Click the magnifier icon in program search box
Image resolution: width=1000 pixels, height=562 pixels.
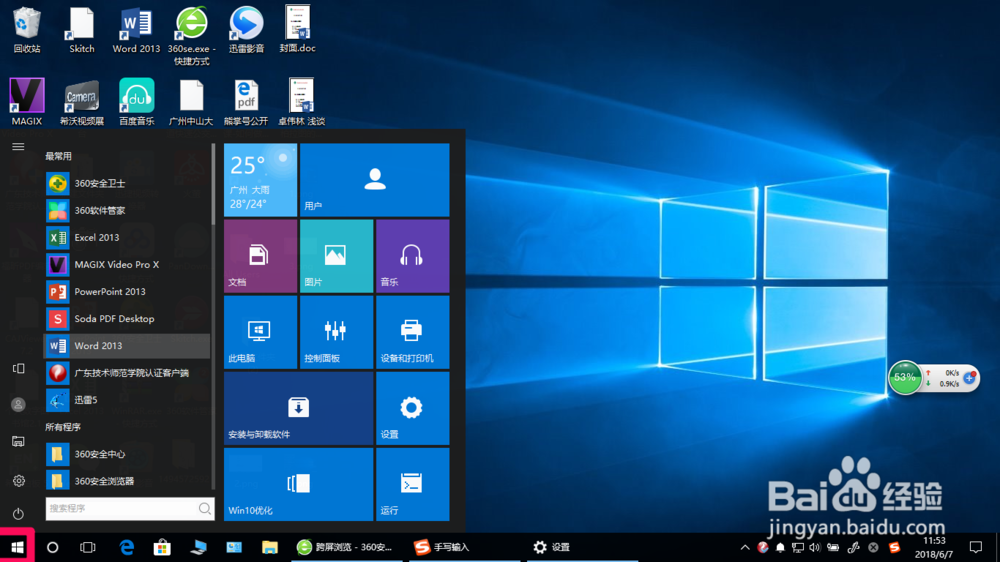point(205,508)
